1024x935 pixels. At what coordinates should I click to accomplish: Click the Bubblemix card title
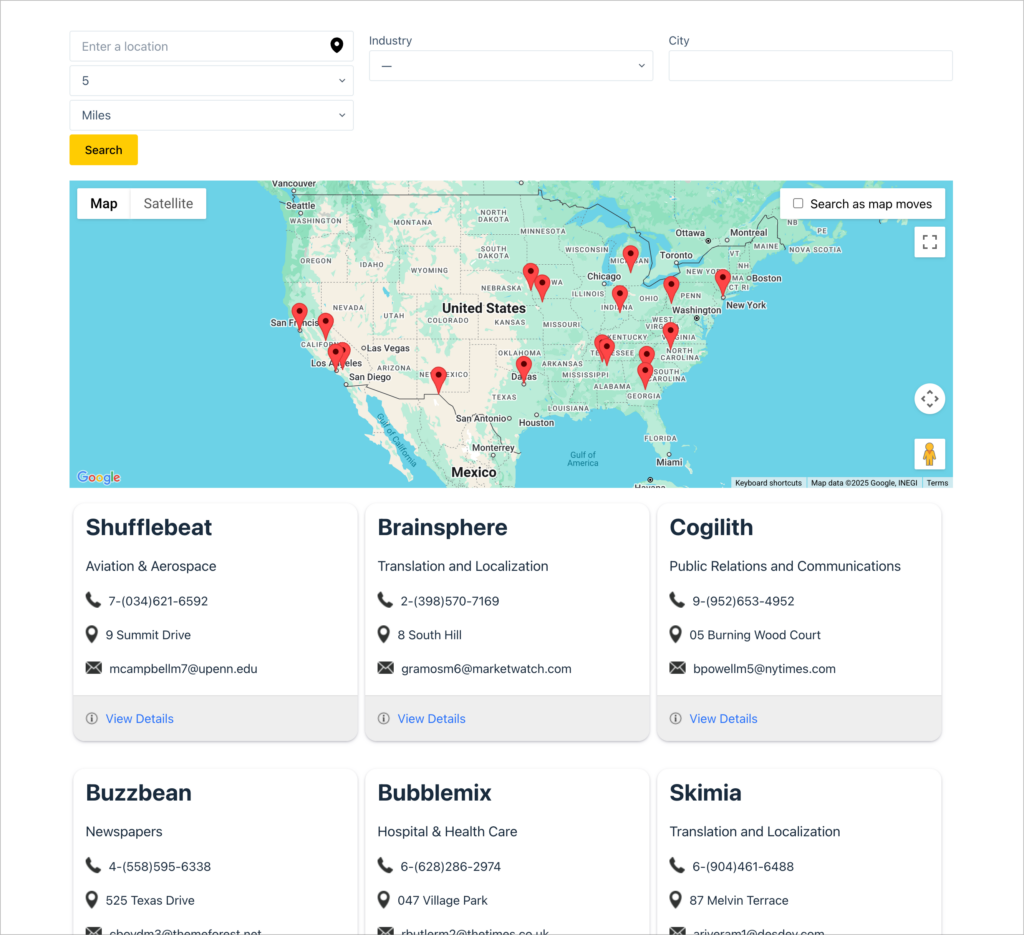[x=434, y=793]
